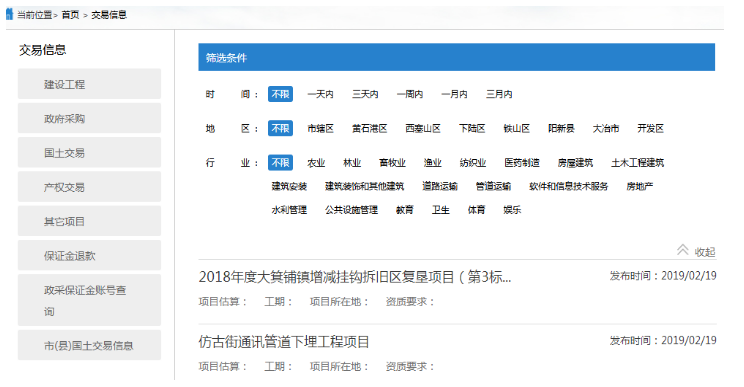This screenshot has width=744, height=387.
Task: Open 保证金退款 sidebar item
Action: 89,255
